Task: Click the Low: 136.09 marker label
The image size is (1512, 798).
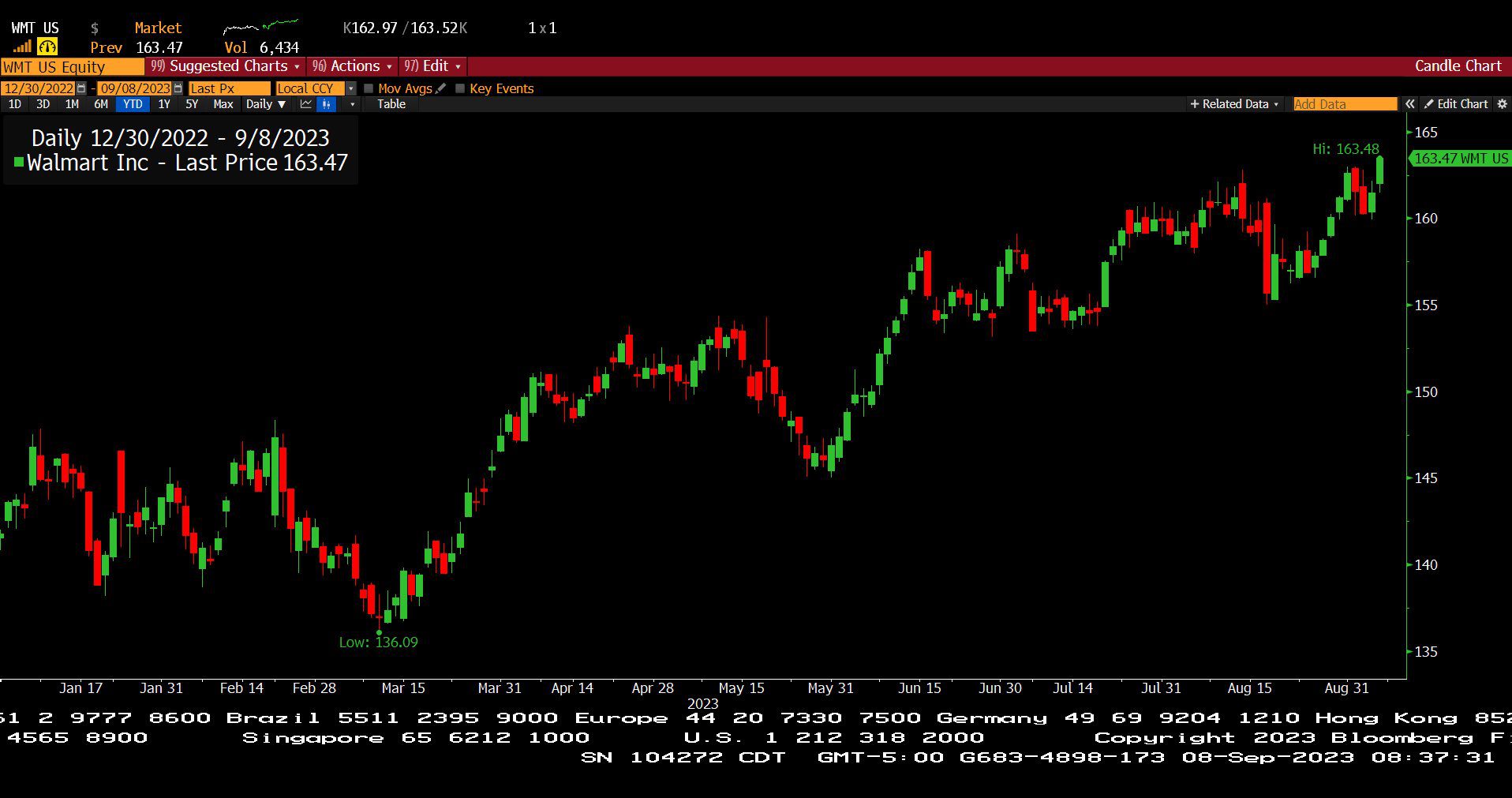Action: tap(379, 643)
